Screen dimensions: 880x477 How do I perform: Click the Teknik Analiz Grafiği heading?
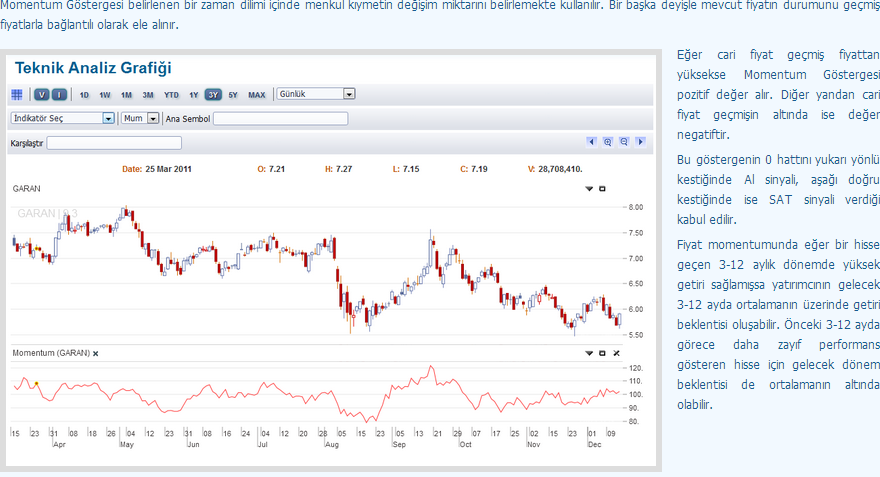click(93, 68)
